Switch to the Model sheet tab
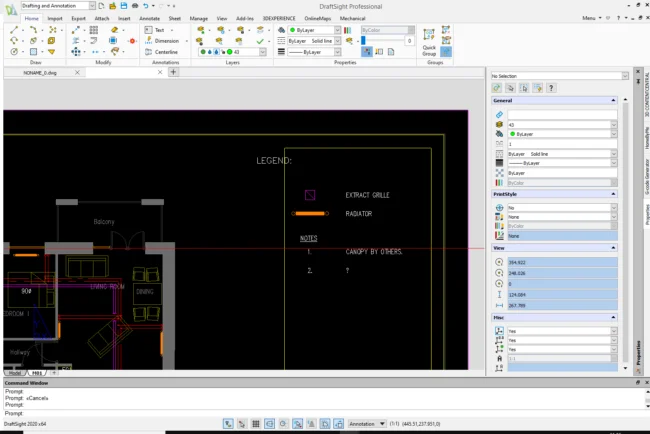This screenshot has width=650, height=434. point(14,372)
